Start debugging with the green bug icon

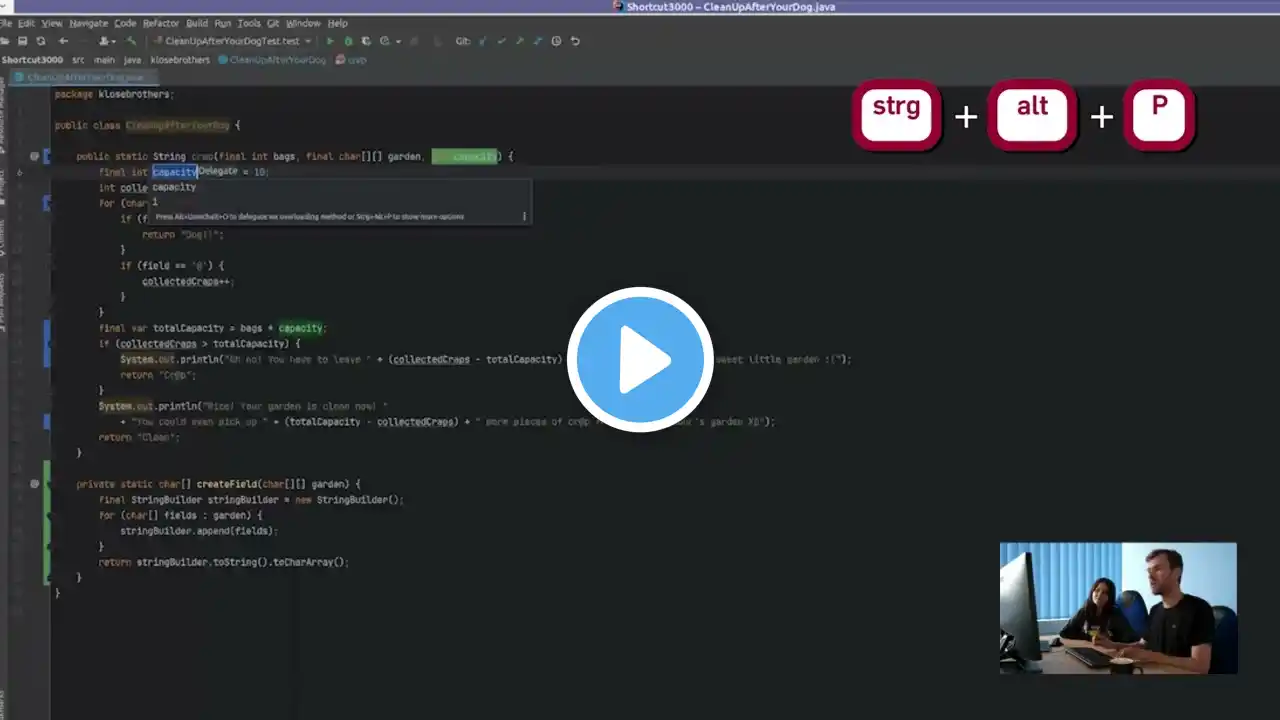348,41
